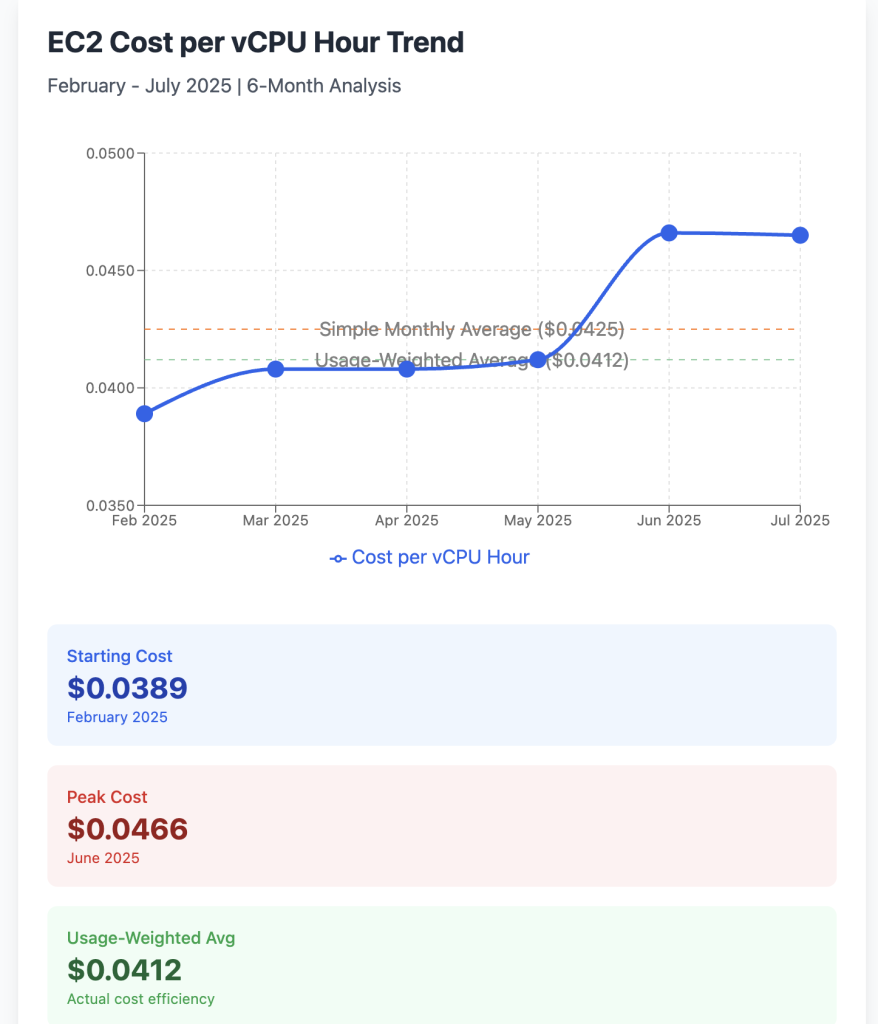Viewport: 878px width, 1024px height.
Task: Select the June 2025 peak data point
Action: click(669, 233)
